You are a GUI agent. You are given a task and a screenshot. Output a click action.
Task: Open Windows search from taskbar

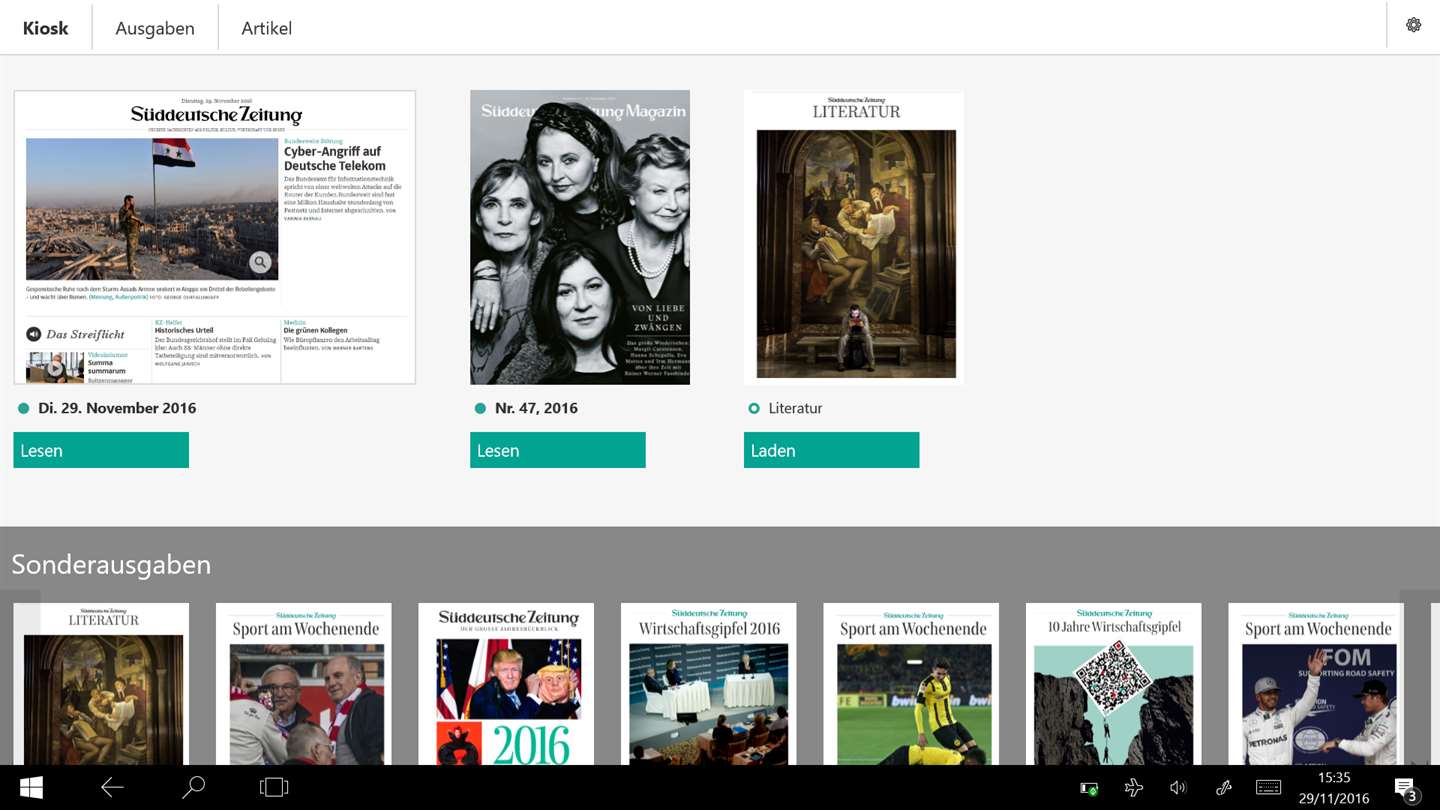point(193,788)
